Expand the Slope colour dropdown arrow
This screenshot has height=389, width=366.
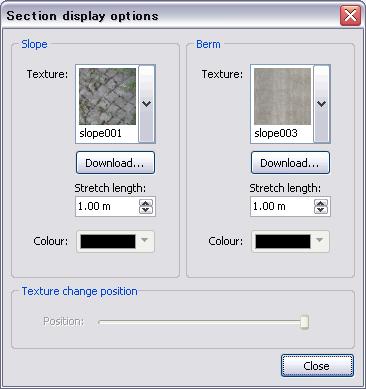145,240
